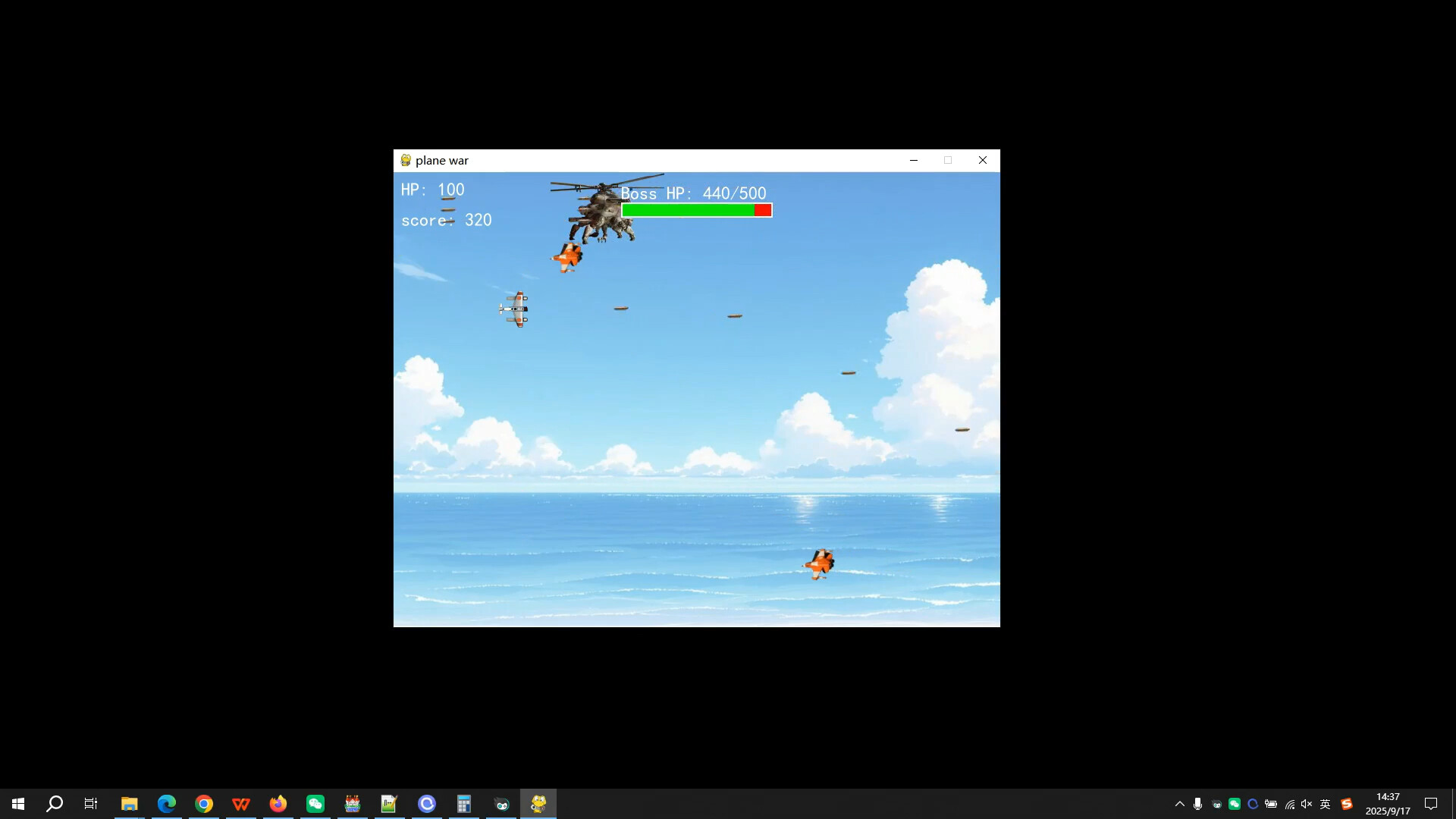Open the notification center button

tap(1431, 804)
